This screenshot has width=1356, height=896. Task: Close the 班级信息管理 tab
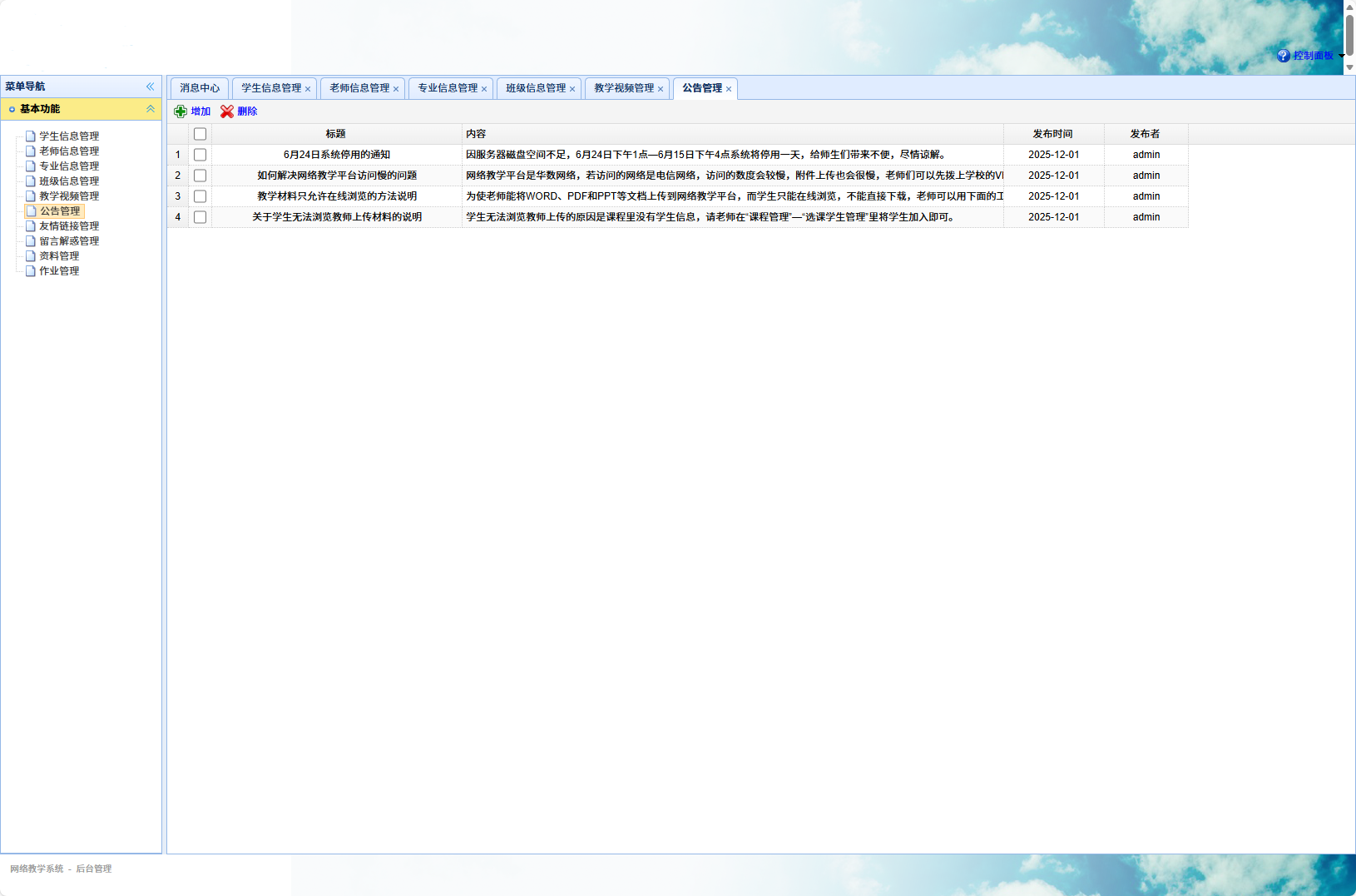point(572,89)
